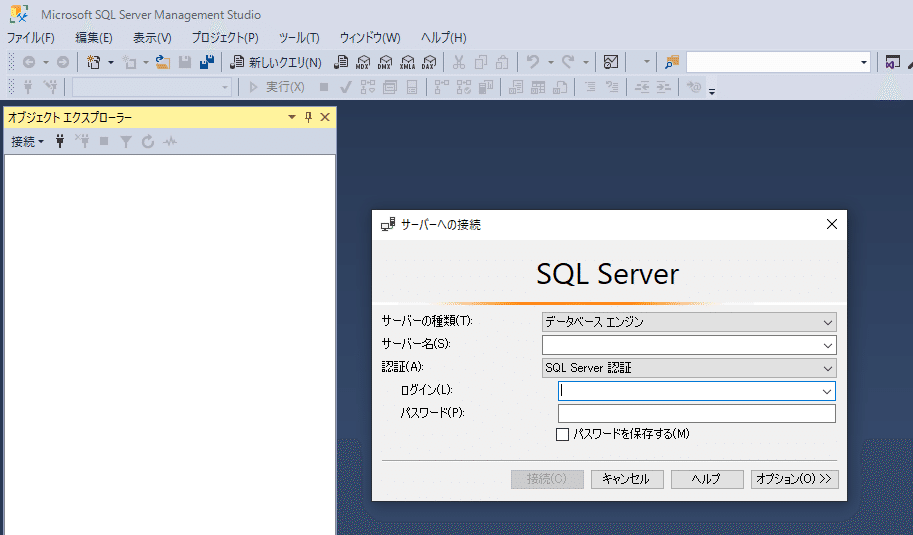Click the Save disk icon
The width and height of the screenshot is (913, 535).
point(185,62)
